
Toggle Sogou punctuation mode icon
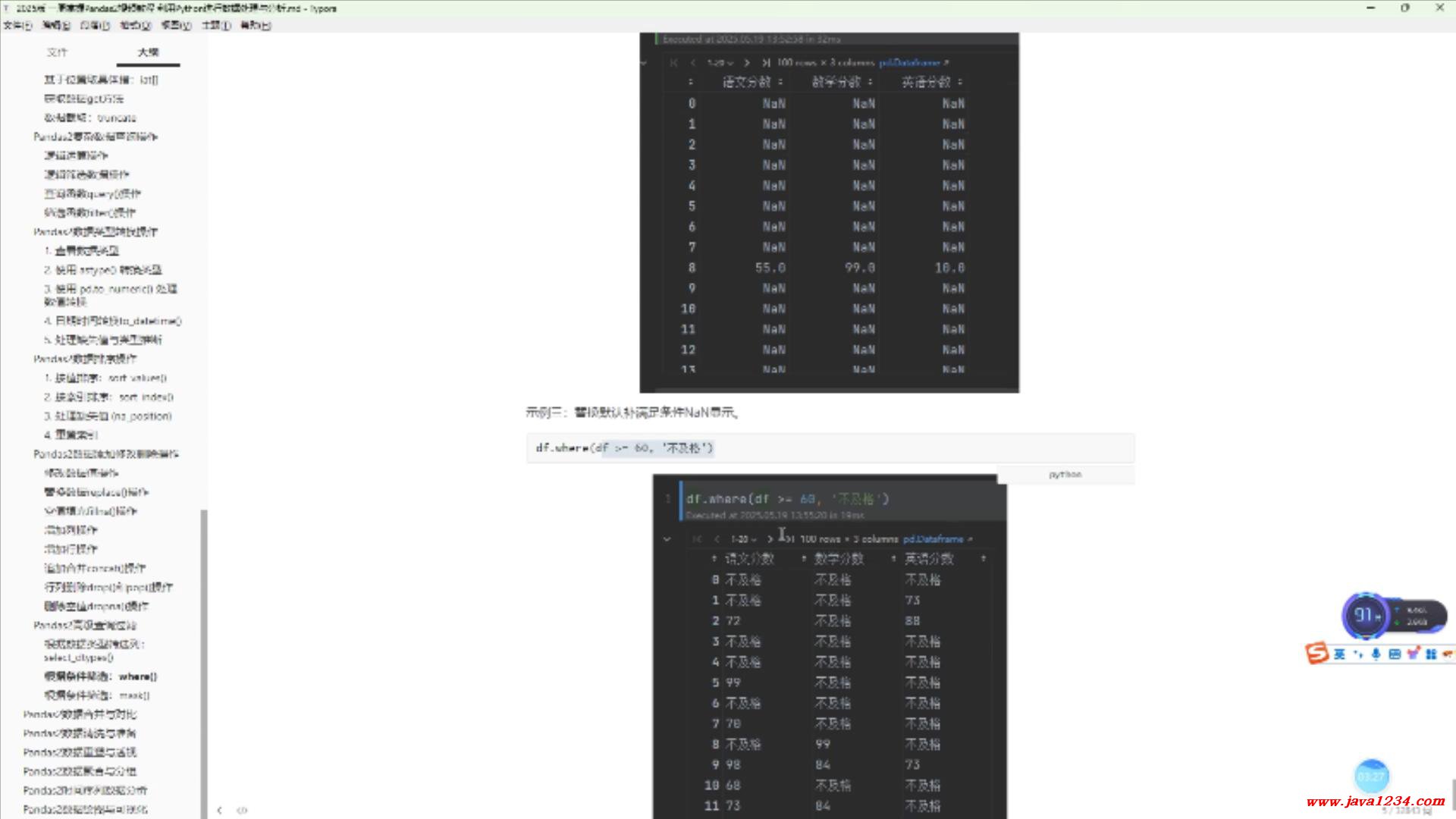click(x=1358, y=654)
